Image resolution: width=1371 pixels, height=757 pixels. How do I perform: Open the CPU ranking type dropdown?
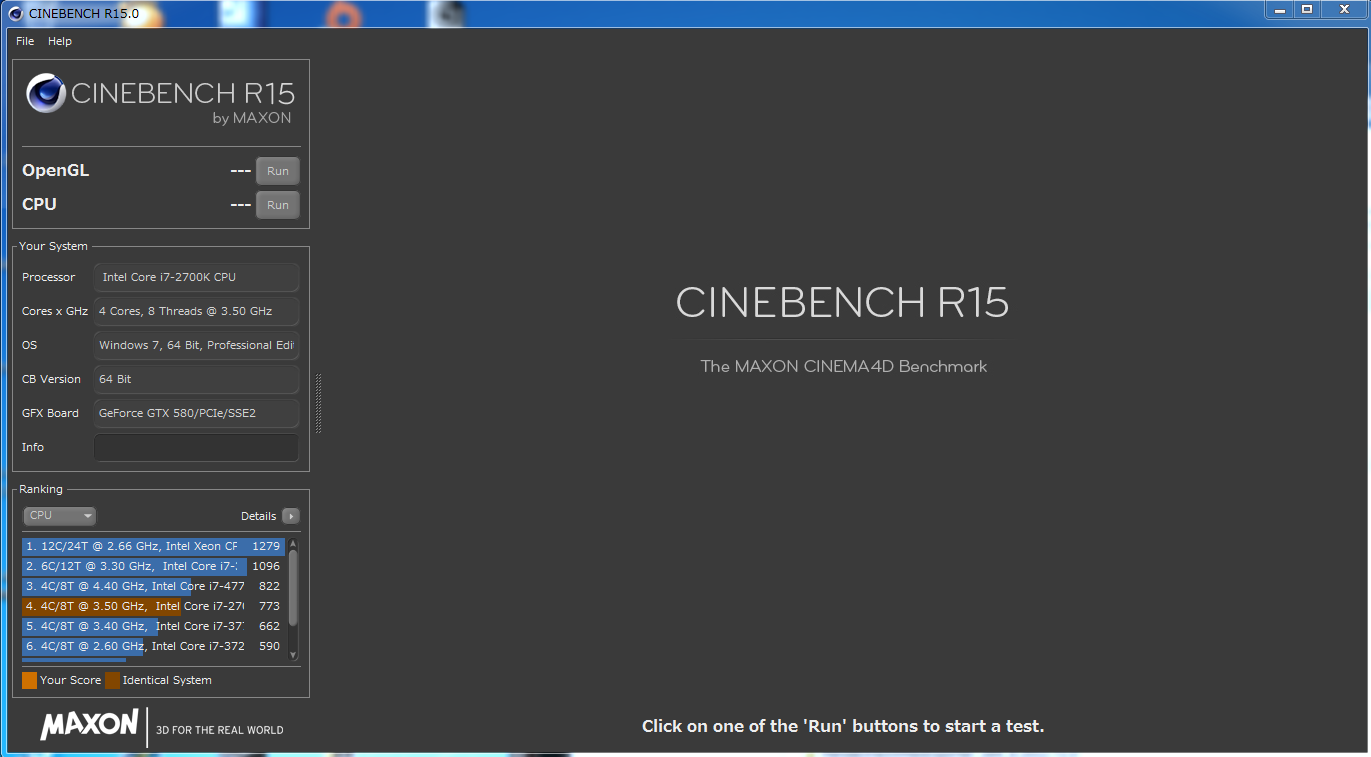(x=60, y=516)
